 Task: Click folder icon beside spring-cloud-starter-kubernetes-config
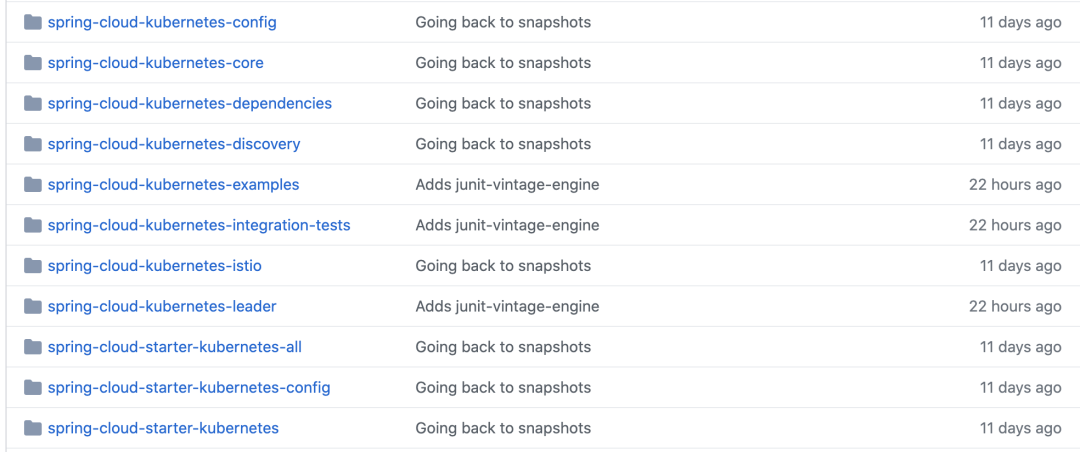[33, 387]
